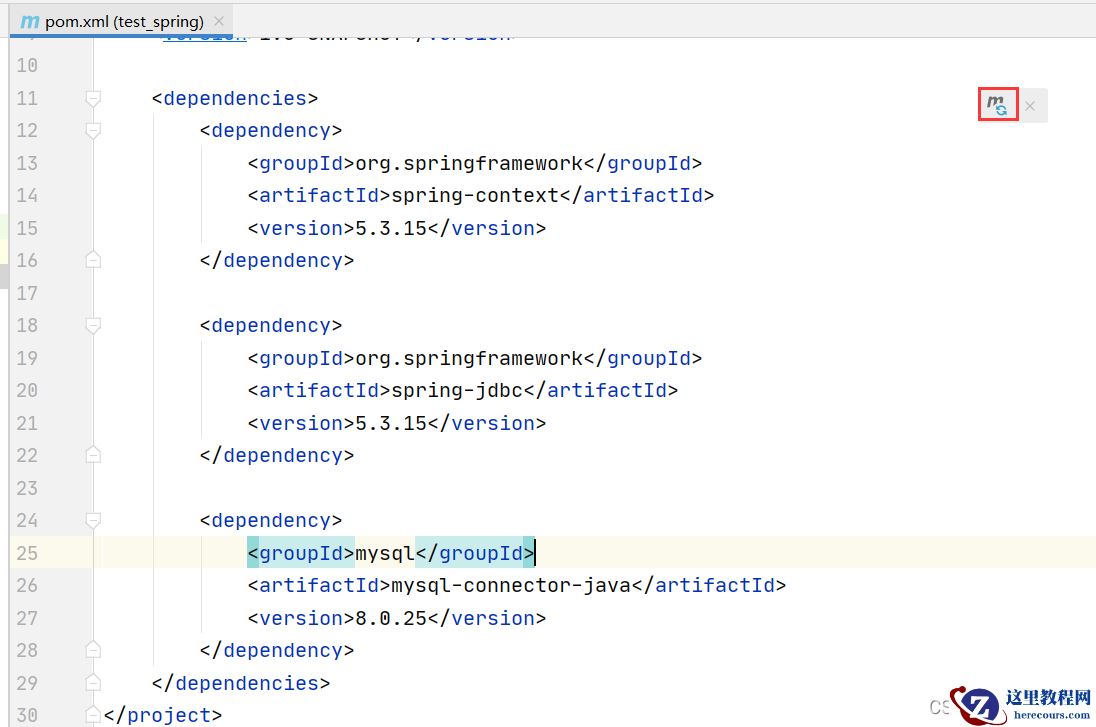Click the <dependency> opening tag on line 18

click(x=271, y=325)
